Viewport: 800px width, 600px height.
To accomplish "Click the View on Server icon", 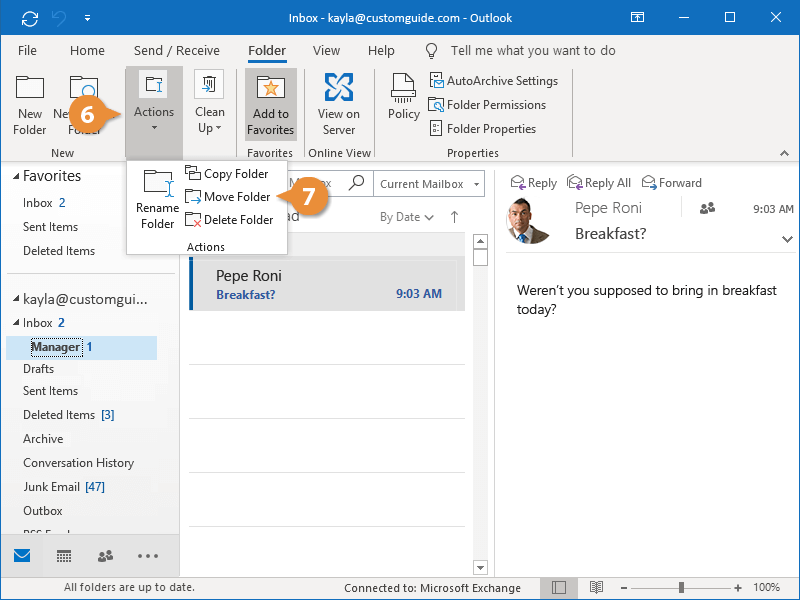I will [339, 87].
